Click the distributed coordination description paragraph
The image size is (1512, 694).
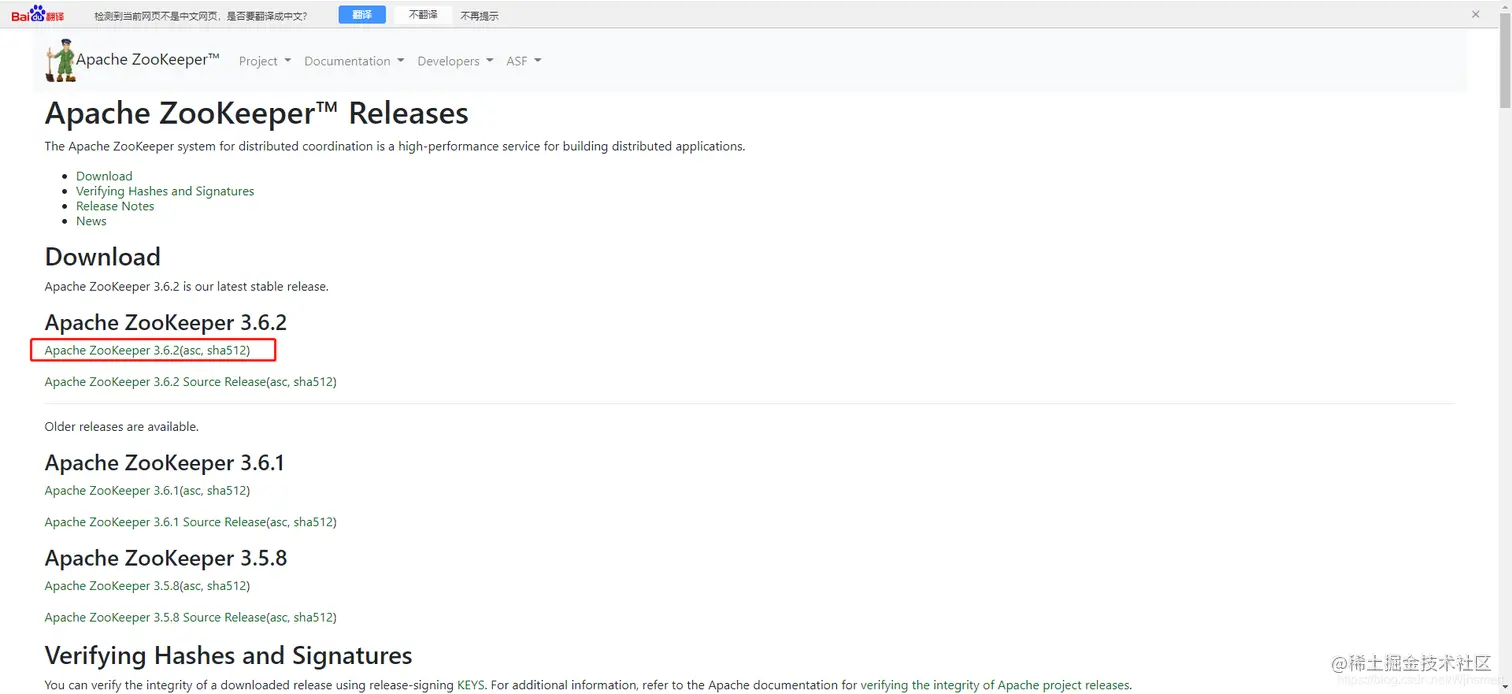pyautogui.click(x=395, y=146)
